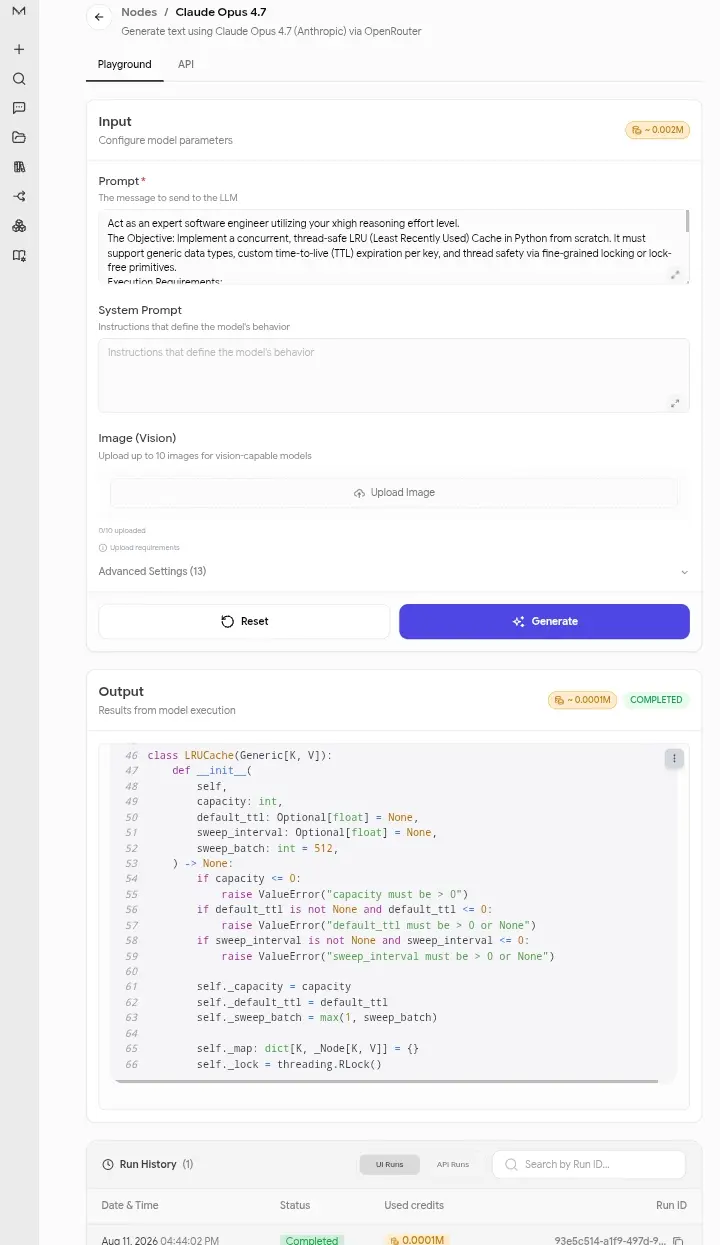
Task: Click the back arrow next to Nodes
Action: point(98,17)
